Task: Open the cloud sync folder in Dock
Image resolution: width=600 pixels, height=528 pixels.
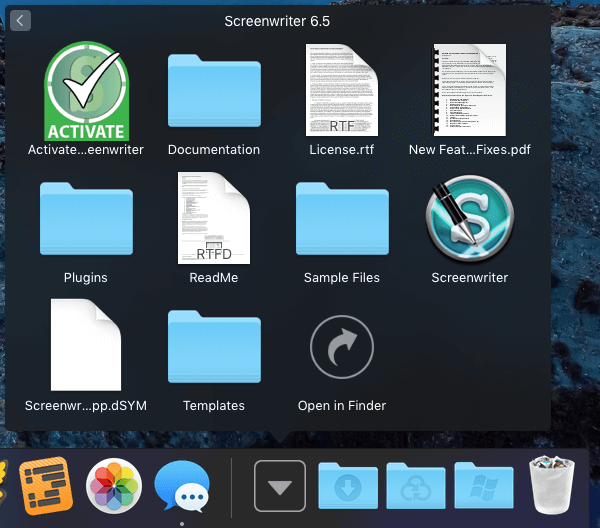Action: (416, 486)
